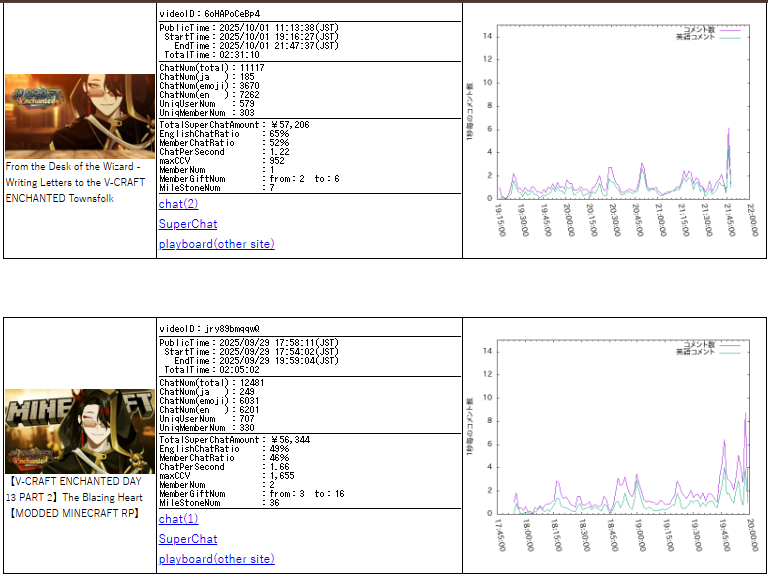Open playboard link for video 6oHAPoCeBp4
The height and width of the screenshot is (586, 768).
216,244
